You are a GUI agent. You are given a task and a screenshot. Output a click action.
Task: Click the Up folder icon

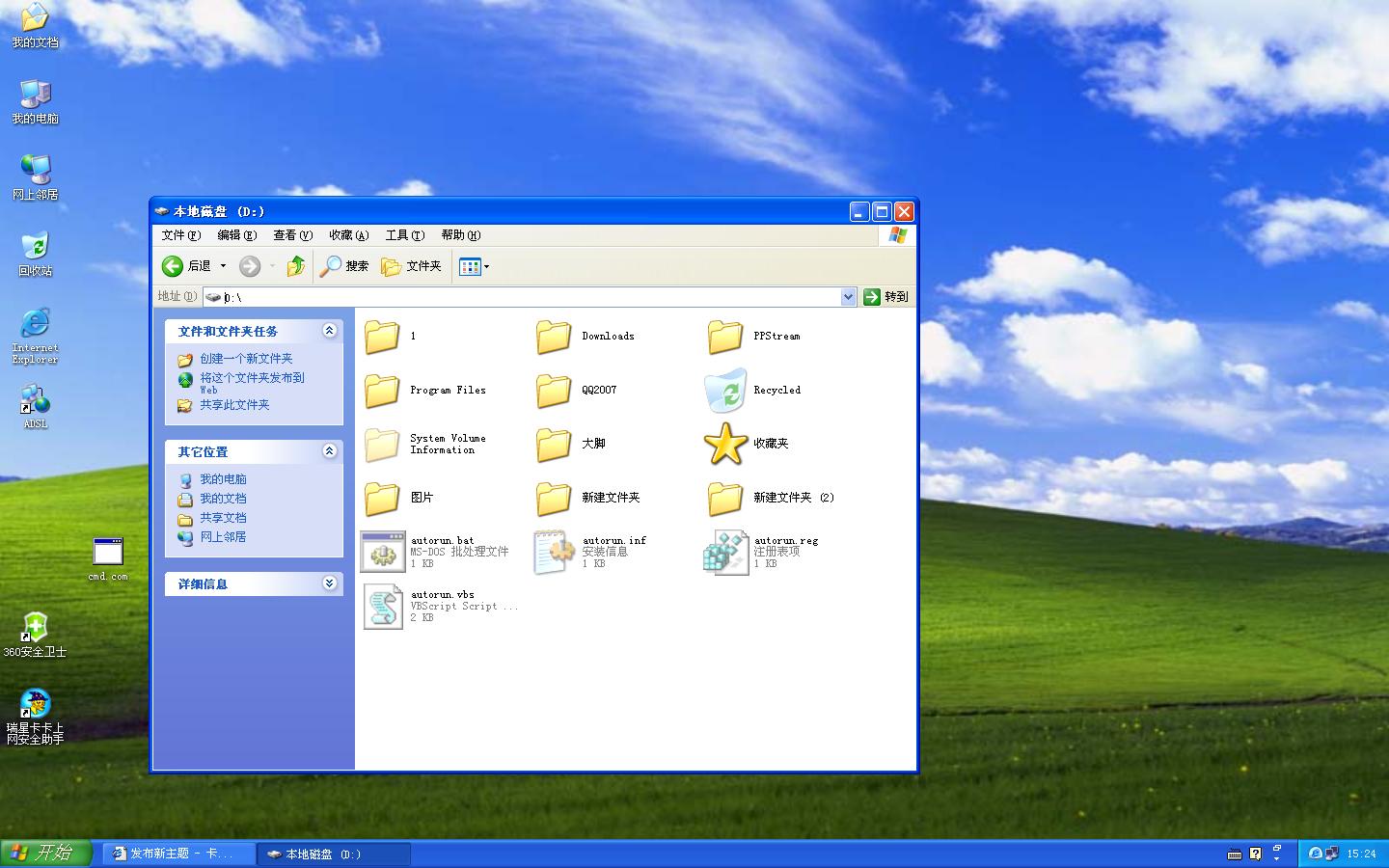[296, 266]
